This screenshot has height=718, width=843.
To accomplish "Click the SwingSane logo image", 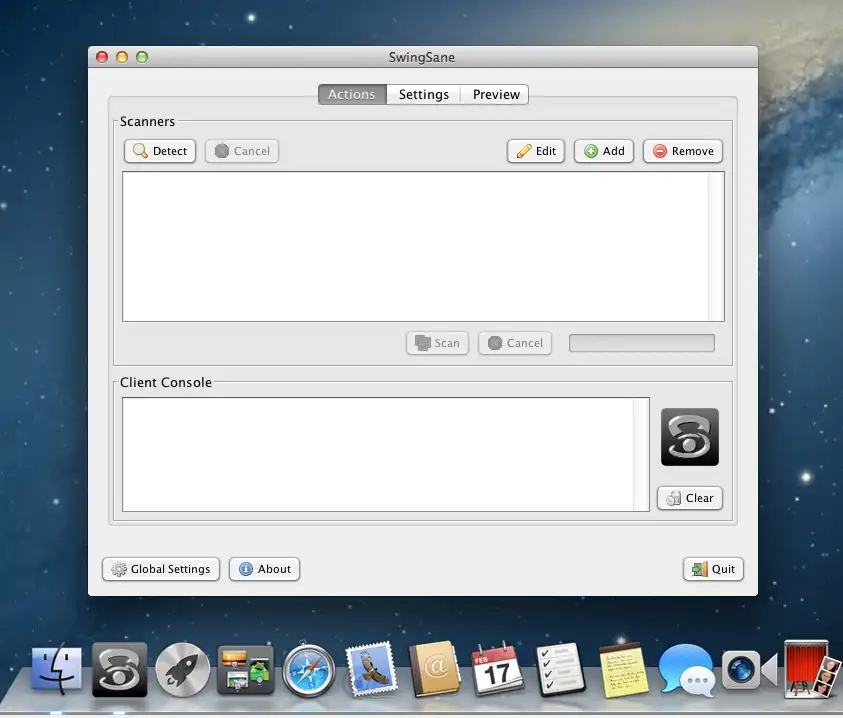I will point(690,437).
